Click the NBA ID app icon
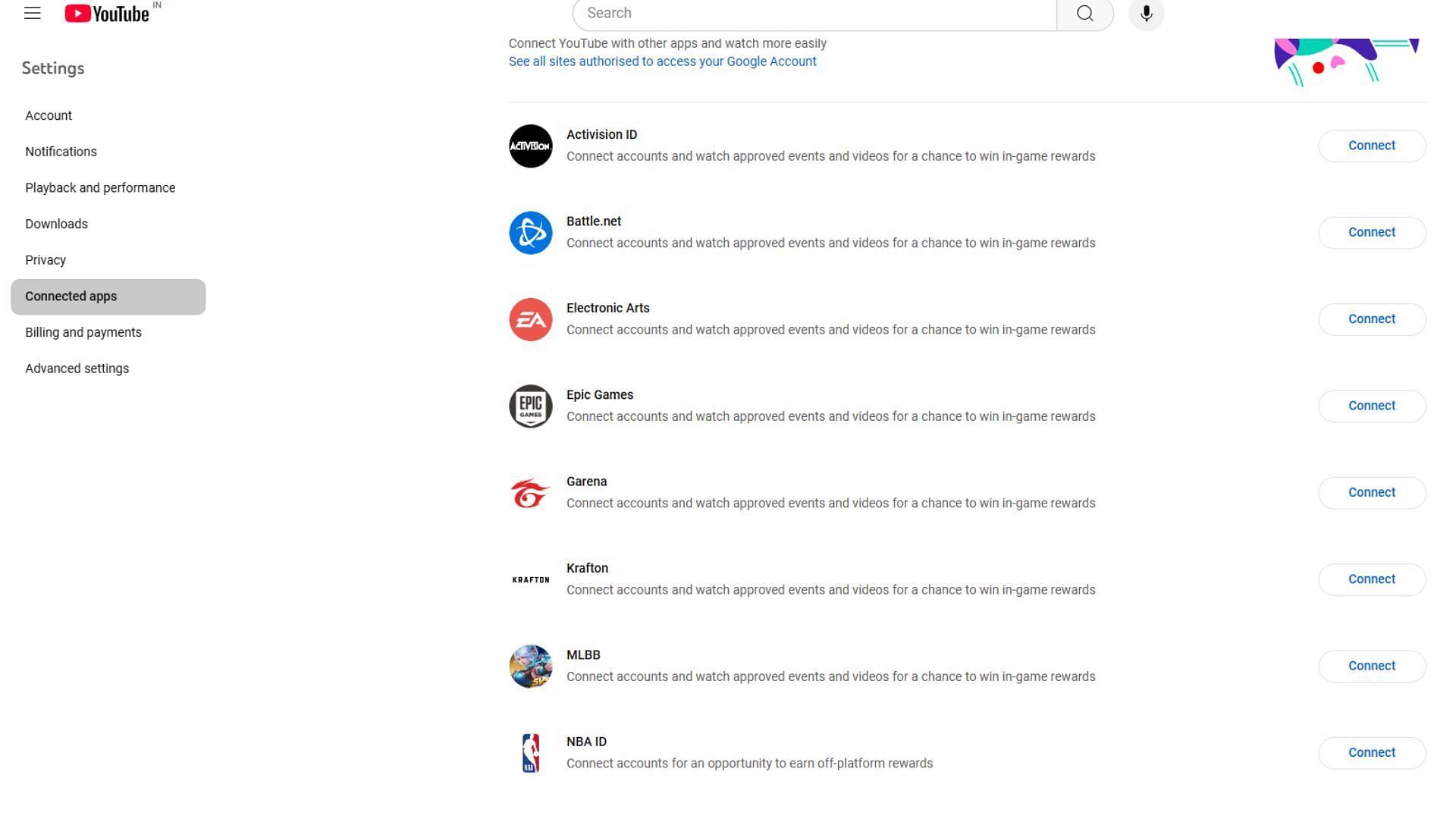Screen dimensions: 1456x819 tap(531, 753)
